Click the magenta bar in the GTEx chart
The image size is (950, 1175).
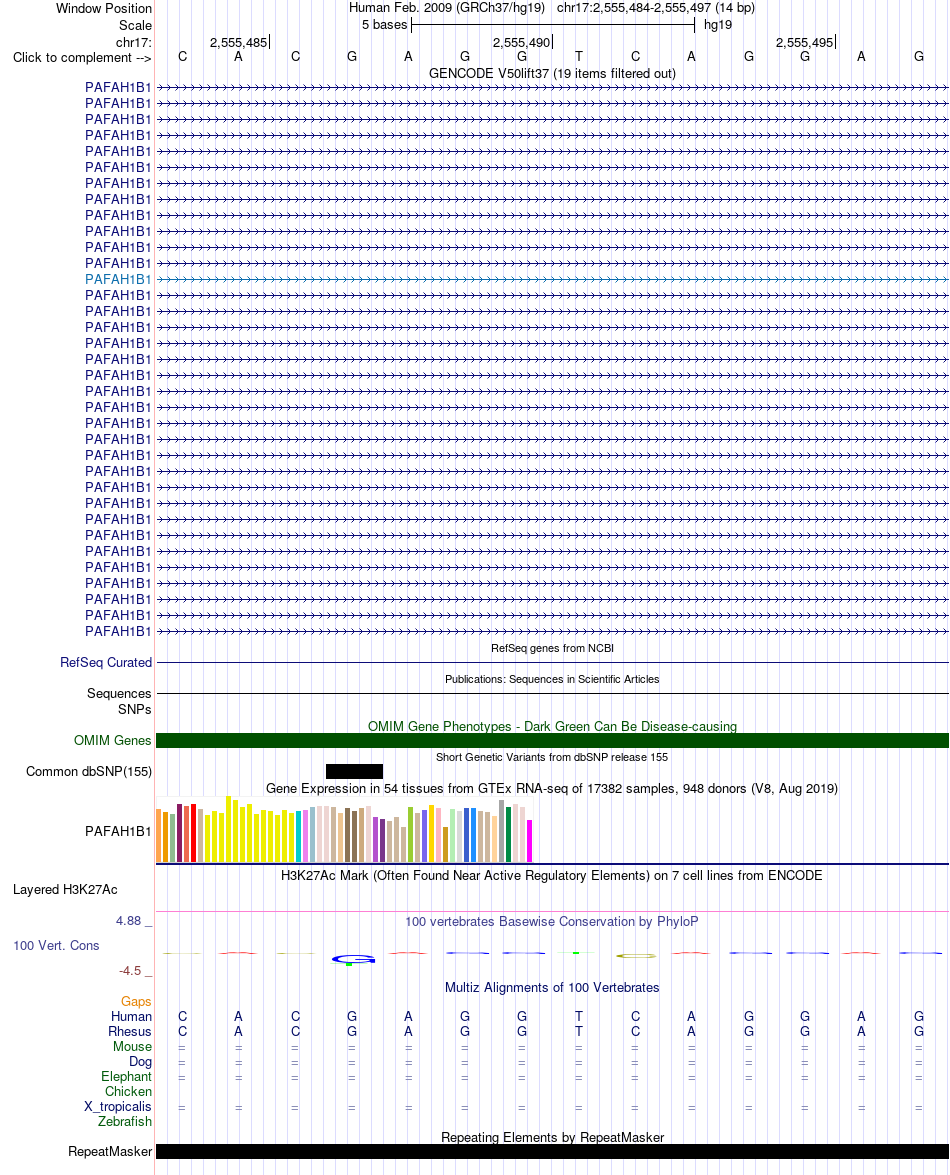[x=530, y=841]
